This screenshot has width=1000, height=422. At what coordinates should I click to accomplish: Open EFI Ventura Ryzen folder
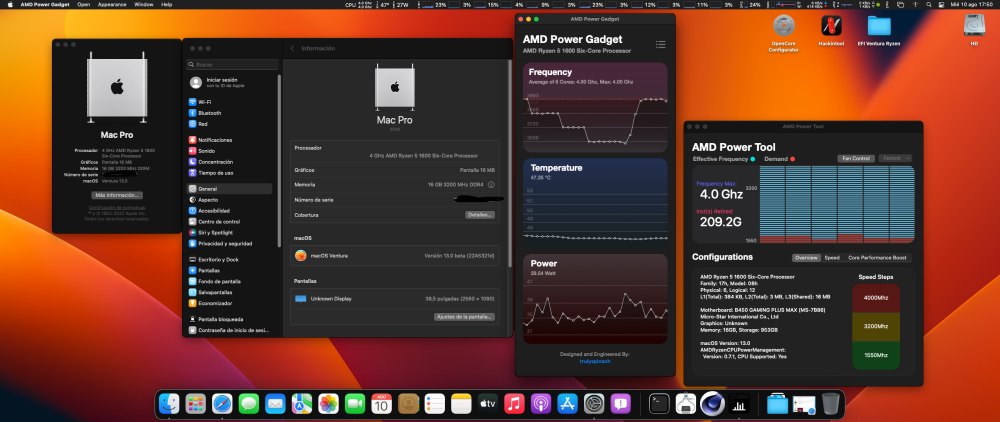coord(879,26)
